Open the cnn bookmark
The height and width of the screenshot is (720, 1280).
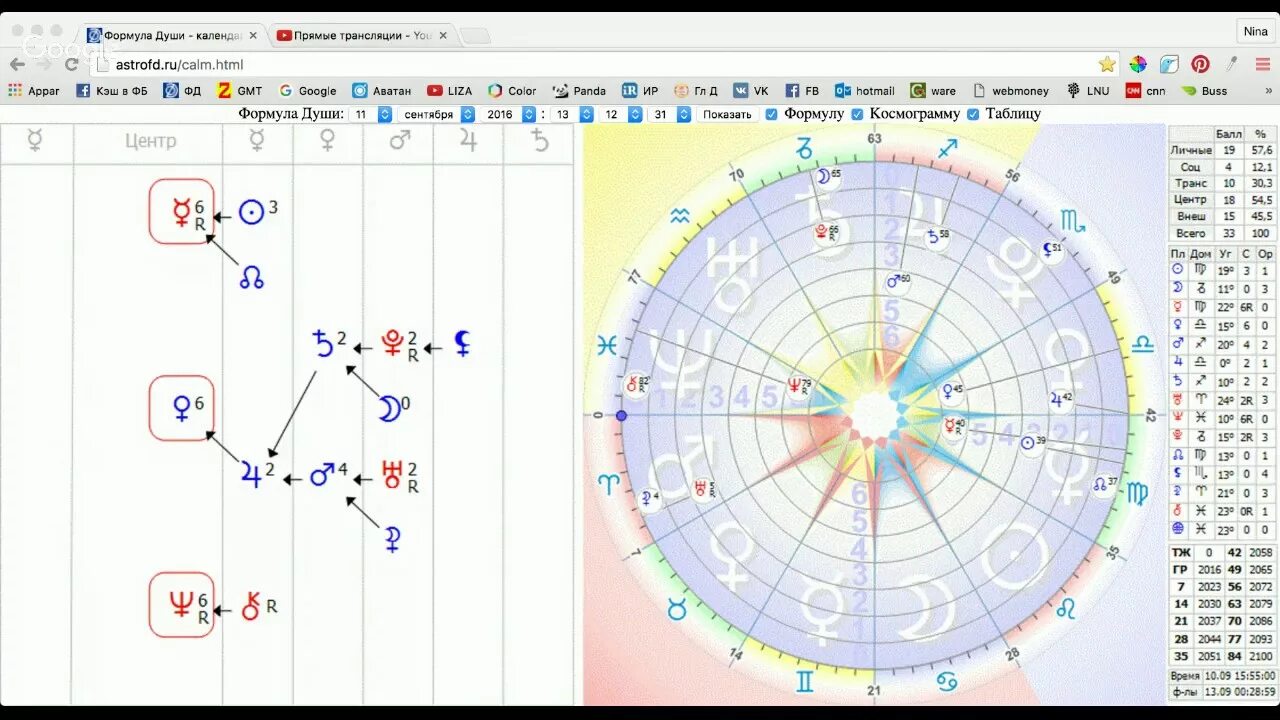pos(1146,90)
